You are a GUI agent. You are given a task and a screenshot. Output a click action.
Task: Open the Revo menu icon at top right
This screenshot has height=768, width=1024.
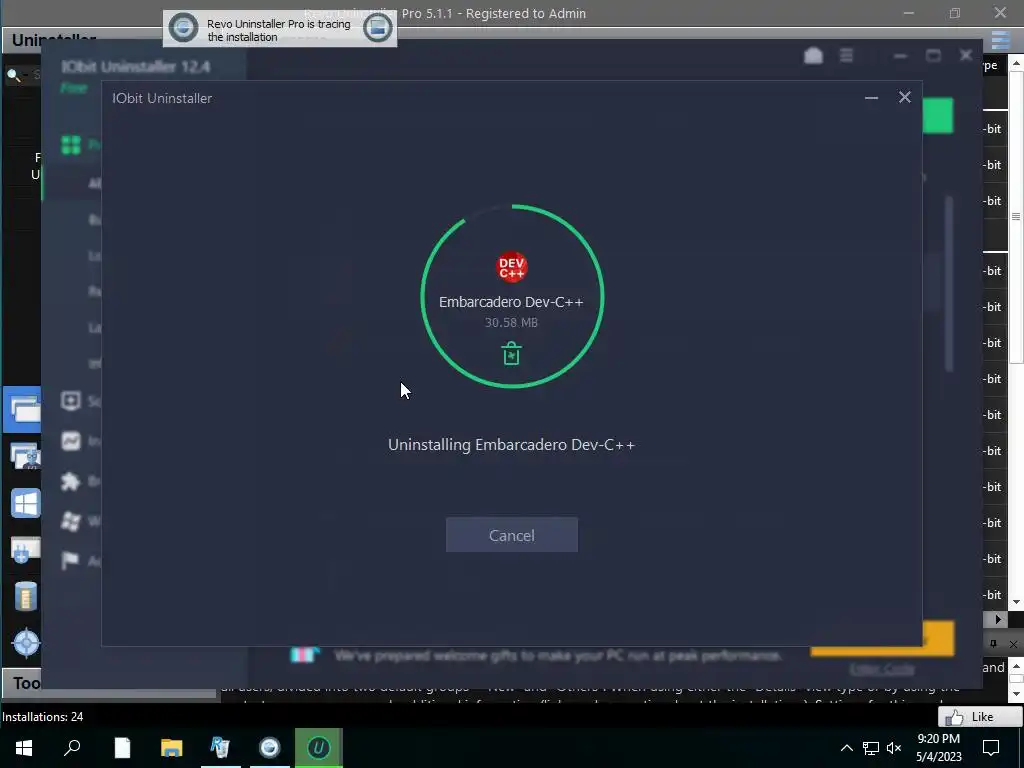(1001, 40)
